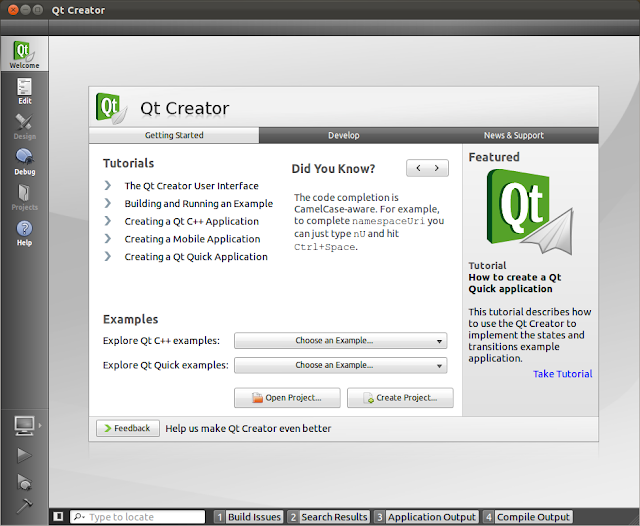Open the Projects mode
Viewport: 640px width, 526px height.
click(x=24, y=198)
